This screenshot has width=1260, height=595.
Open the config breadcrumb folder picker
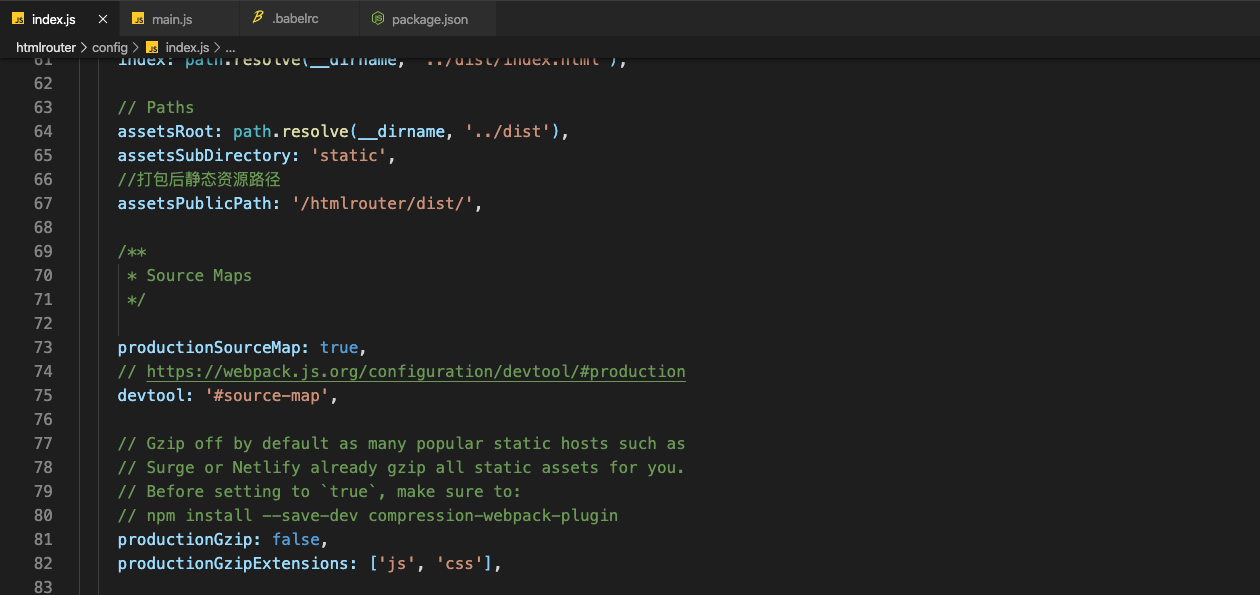click(x=110, y=47)
